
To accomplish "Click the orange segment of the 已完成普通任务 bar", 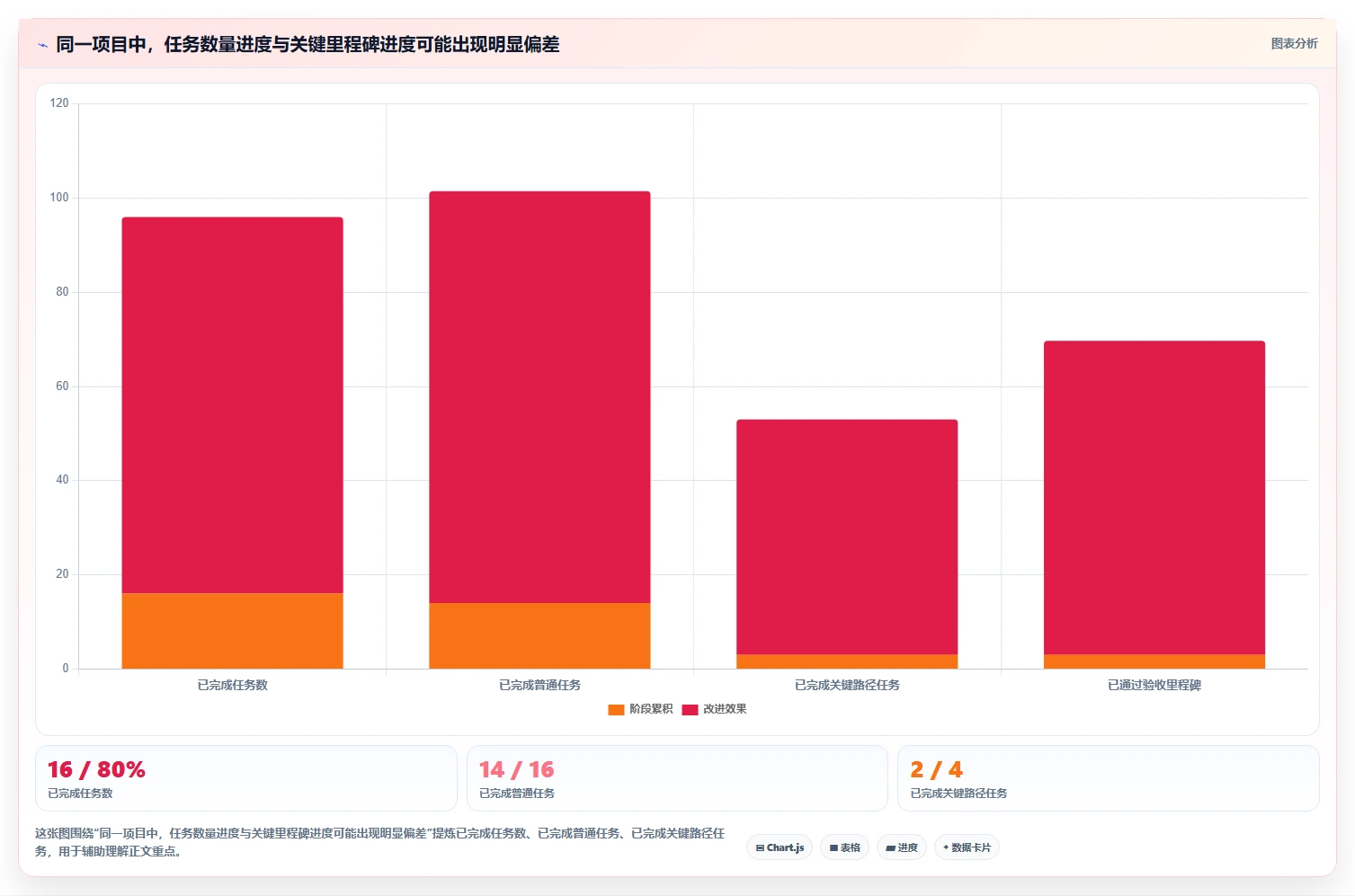I will coord(539,635).
